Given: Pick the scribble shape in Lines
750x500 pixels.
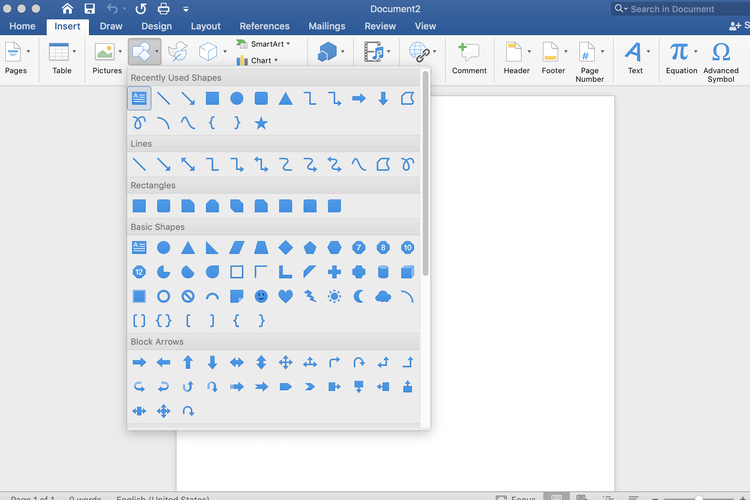Looking at the screenshot, I should point(408,165).
